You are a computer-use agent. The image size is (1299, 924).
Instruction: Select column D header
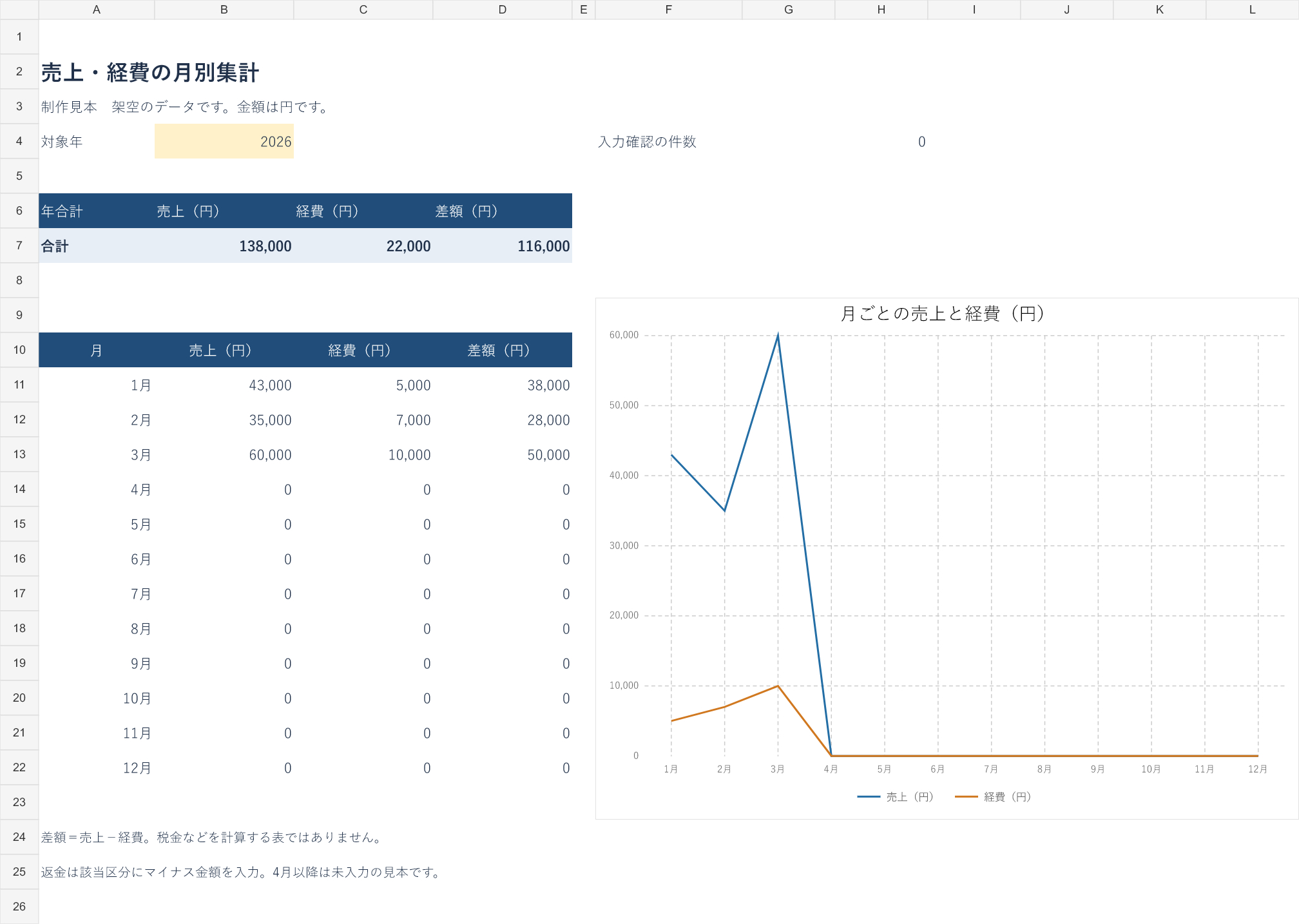coord(502,10)
